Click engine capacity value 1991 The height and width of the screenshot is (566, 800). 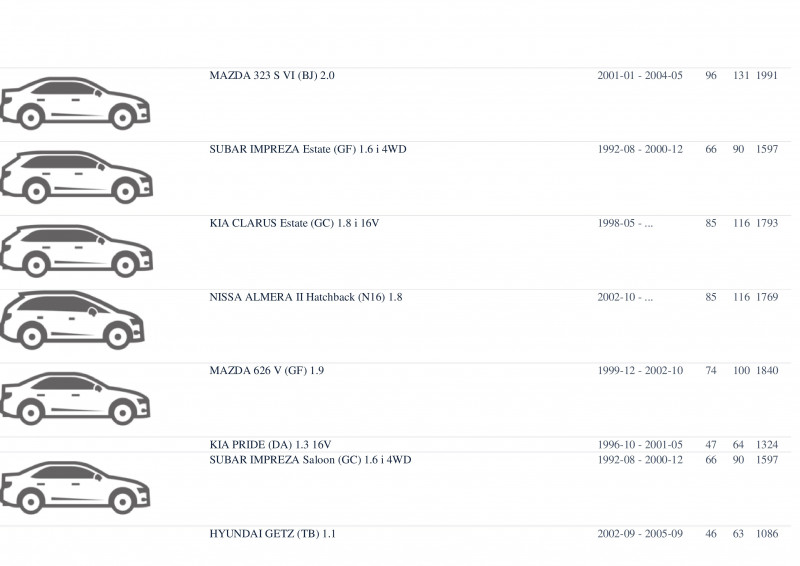click(766, 76)
